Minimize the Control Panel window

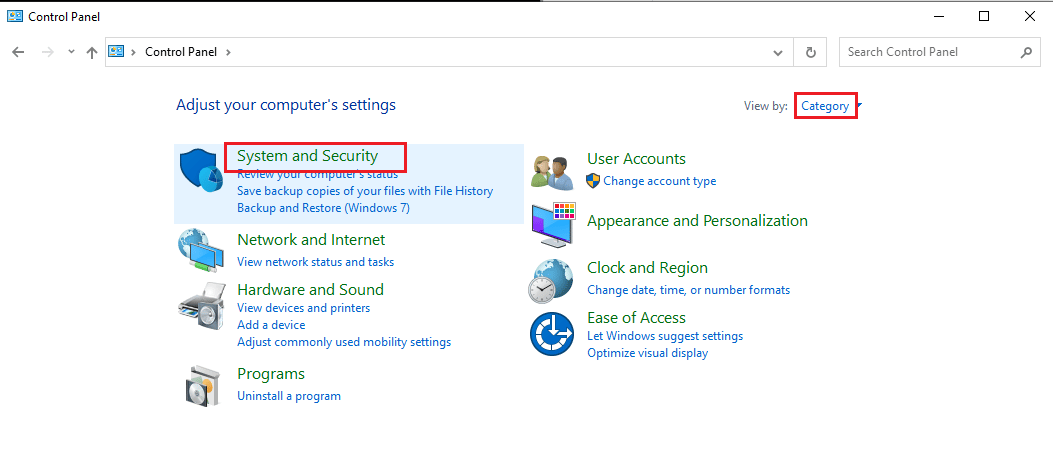938,16
